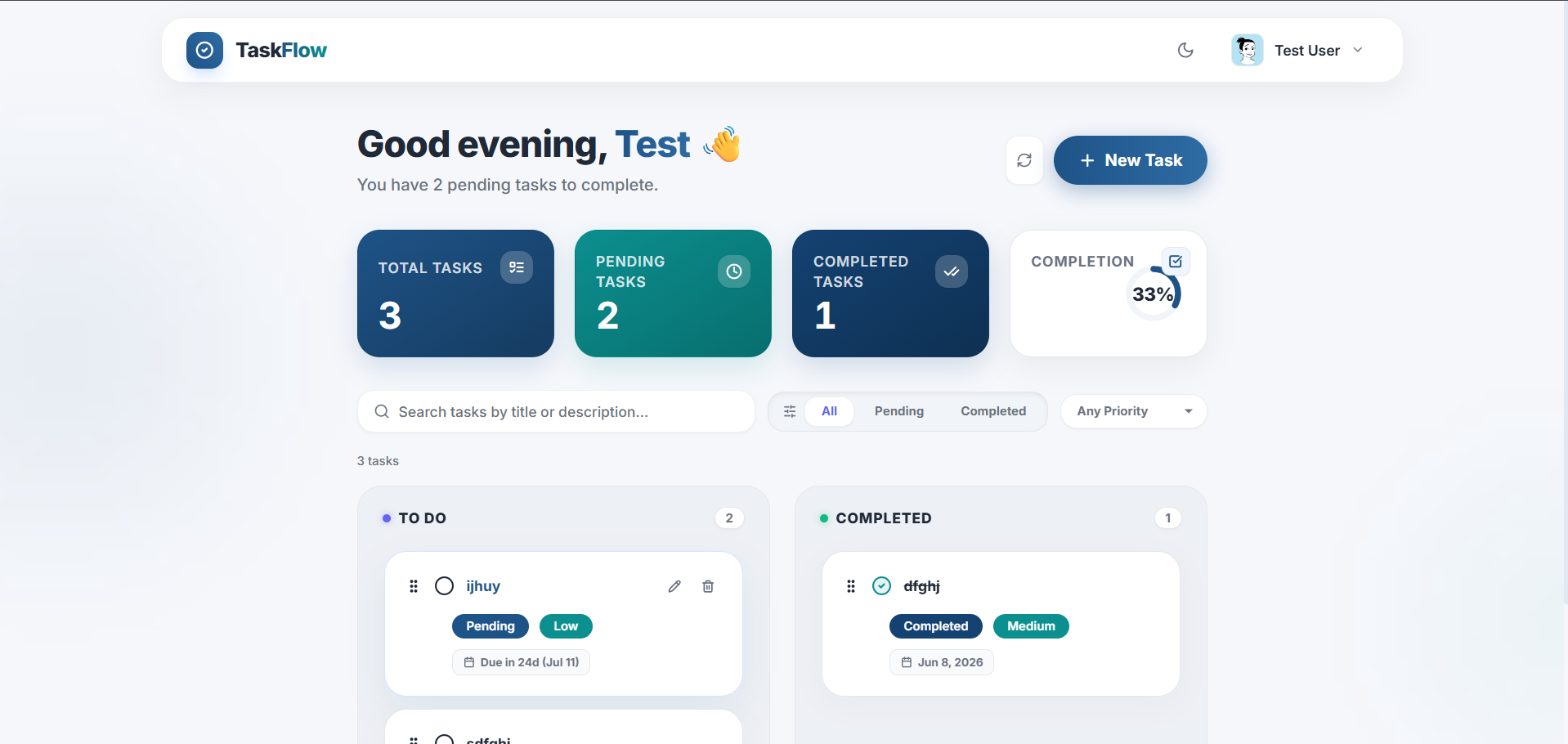The image size is (1568, 744).
Task: Click the '3 tasks' count text
Action: pyautogui.click(x=378, y=461)
